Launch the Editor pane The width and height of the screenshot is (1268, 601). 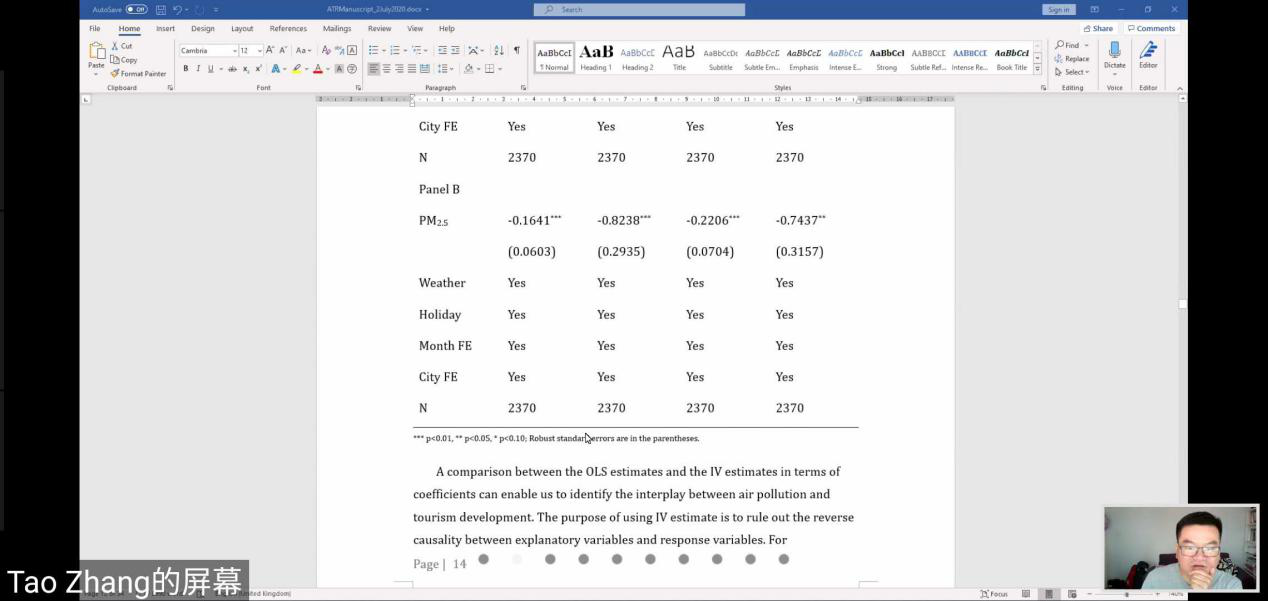pos(1148,56)
